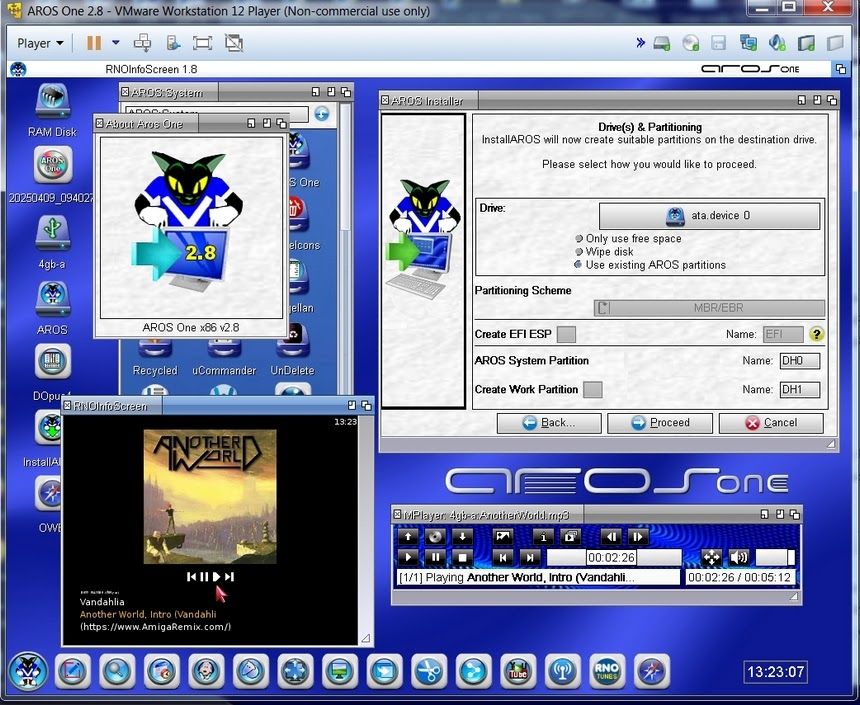
Task: Tick the Create Work Partition checkbox
Action: 592,390
